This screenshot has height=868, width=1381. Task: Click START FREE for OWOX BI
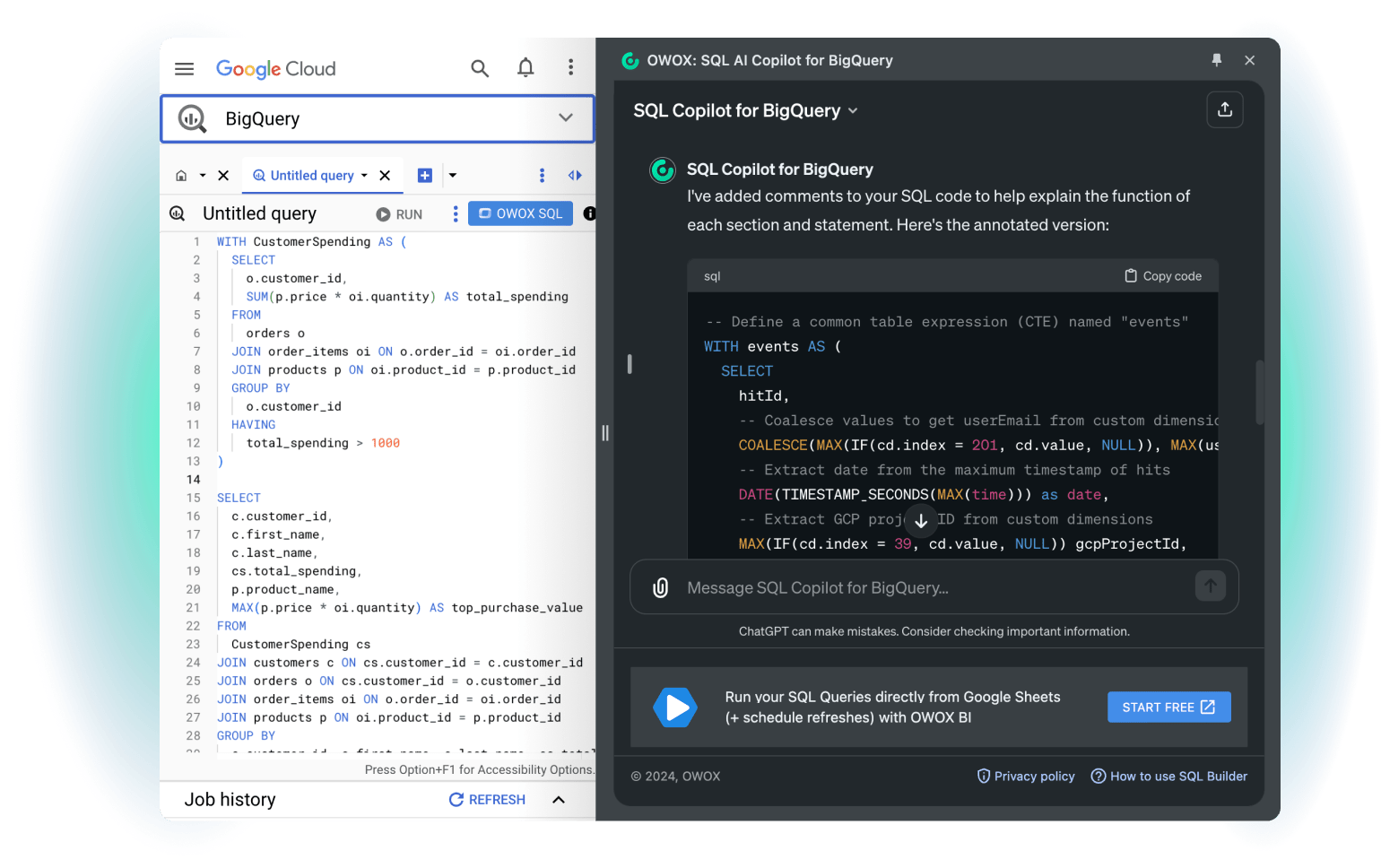pos(1168,707)
